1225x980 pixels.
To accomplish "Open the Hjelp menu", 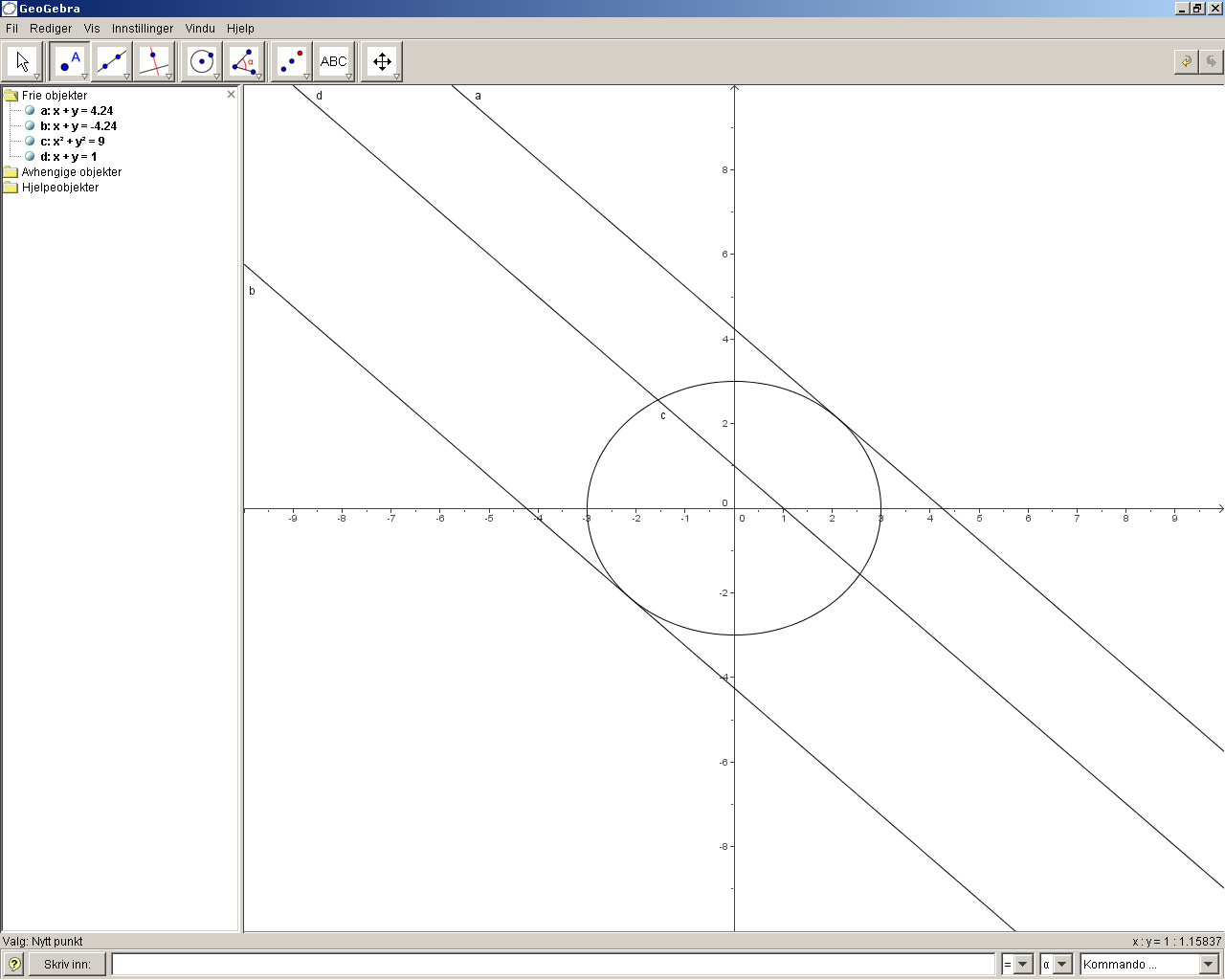I will pos(240,29).
